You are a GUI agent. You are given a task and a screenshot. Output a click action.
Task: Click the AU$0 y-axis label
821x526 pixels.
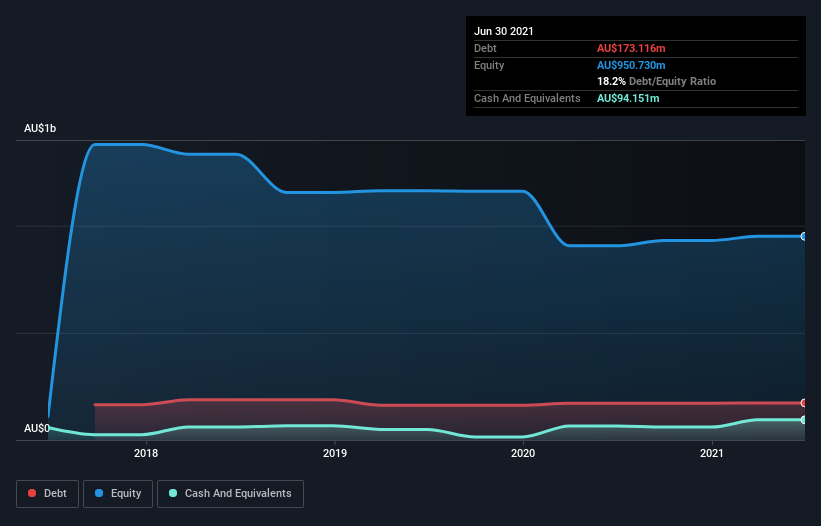tap(37, 428)
